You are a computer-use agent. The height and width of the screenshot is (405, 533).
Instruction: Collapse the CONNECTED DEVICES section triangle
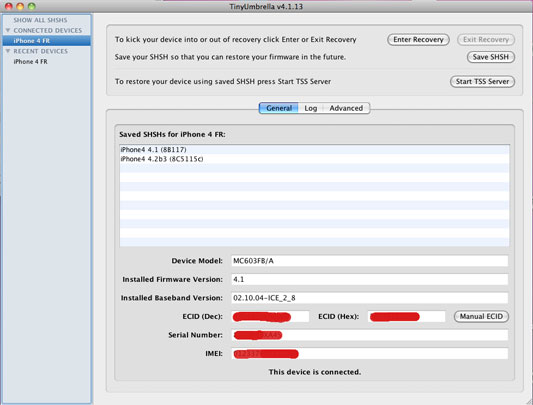coord(8,30)
